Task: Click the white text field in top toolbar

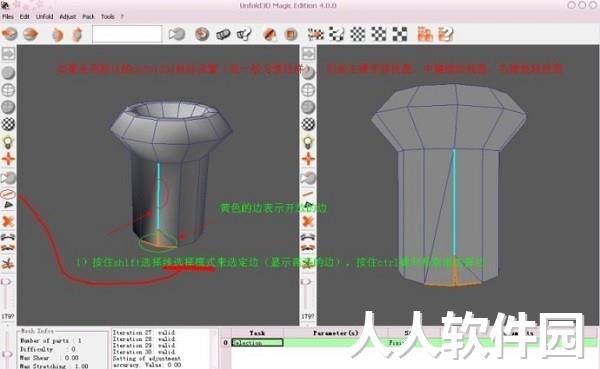Action: (127, 34)
